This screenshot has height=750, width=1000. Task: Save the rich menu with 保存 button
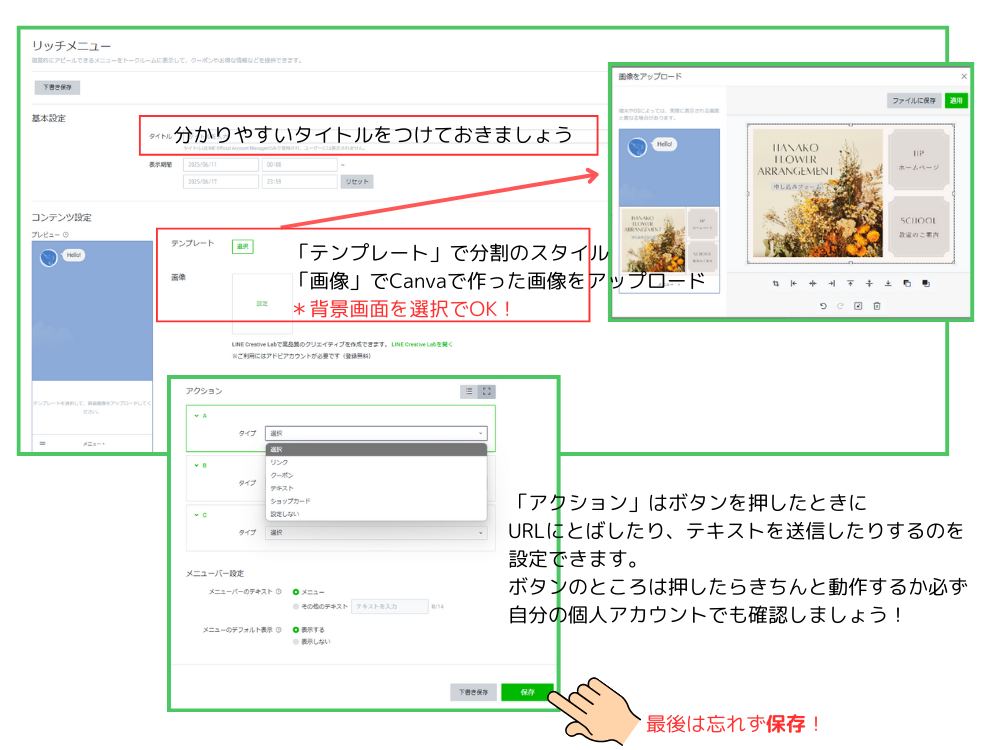pyautogui.click(x=527, y=692)
